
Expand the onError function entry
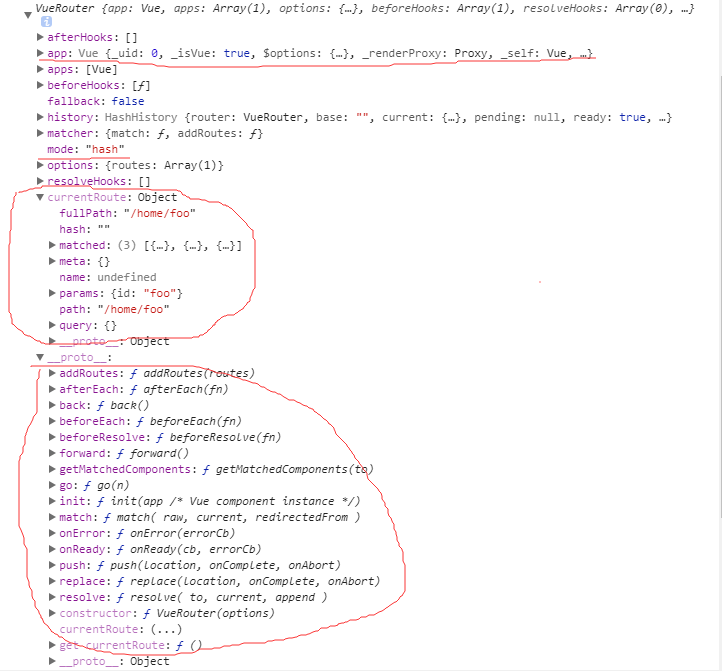(x=52, y=533)
